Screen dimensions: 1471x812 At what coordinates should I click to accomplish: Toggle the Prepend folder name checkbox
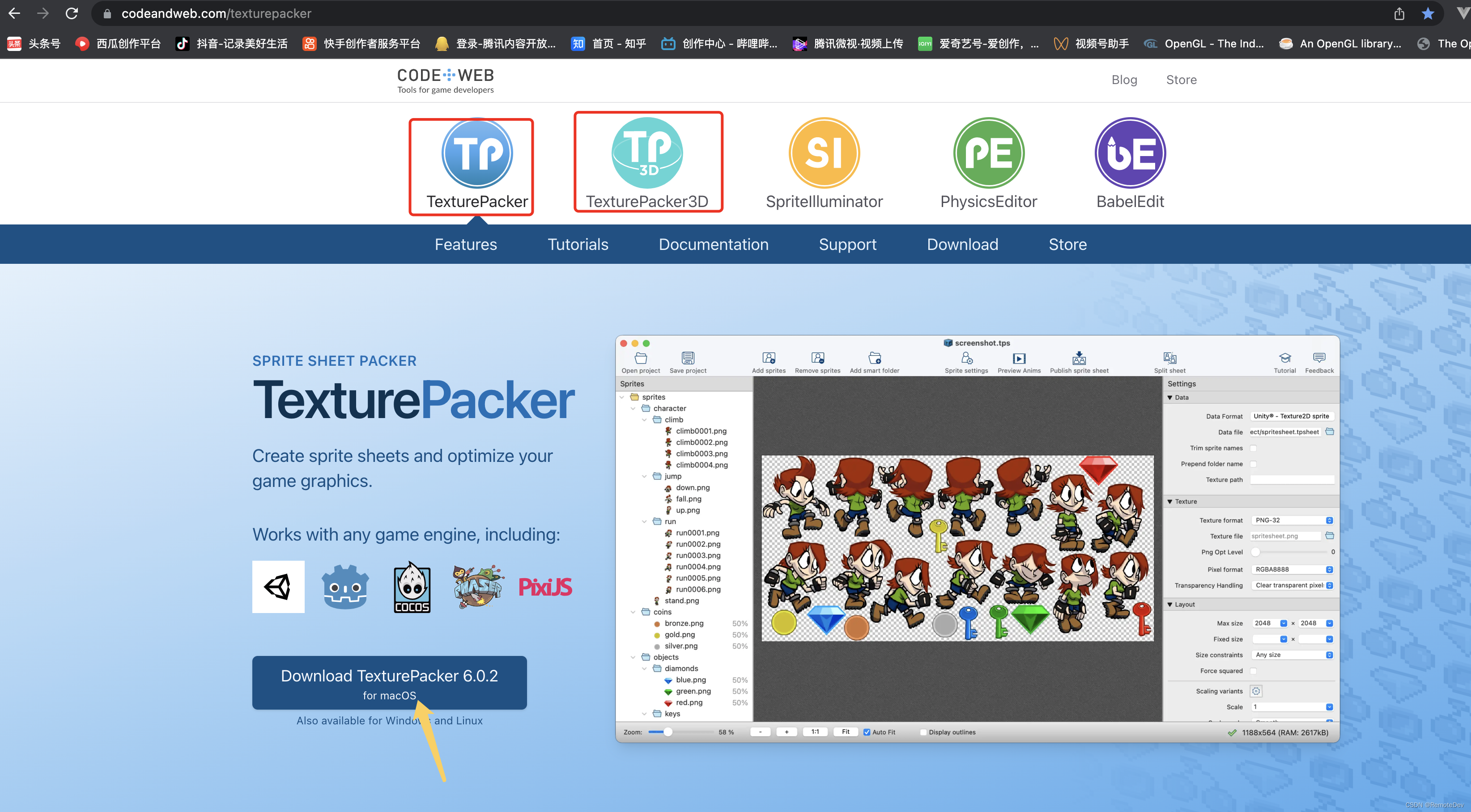pos(1254,464)
